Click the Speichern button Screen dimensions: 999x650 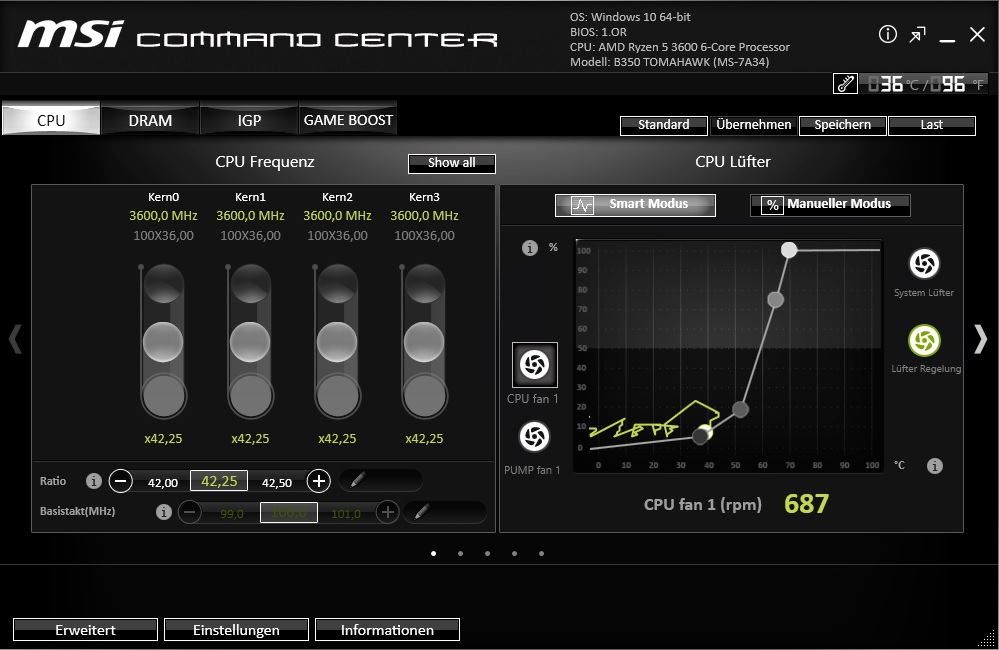(x=842, y=126)
